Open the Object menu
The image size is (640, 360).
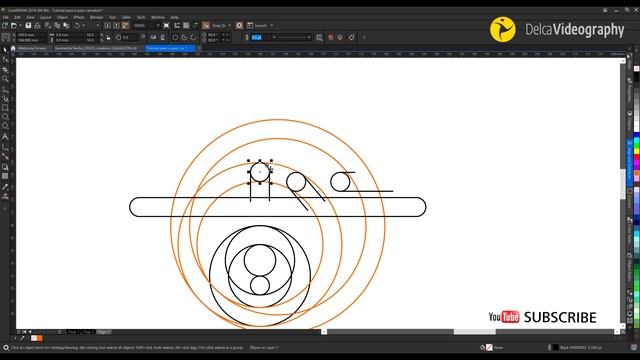click(x=62, y=18)
